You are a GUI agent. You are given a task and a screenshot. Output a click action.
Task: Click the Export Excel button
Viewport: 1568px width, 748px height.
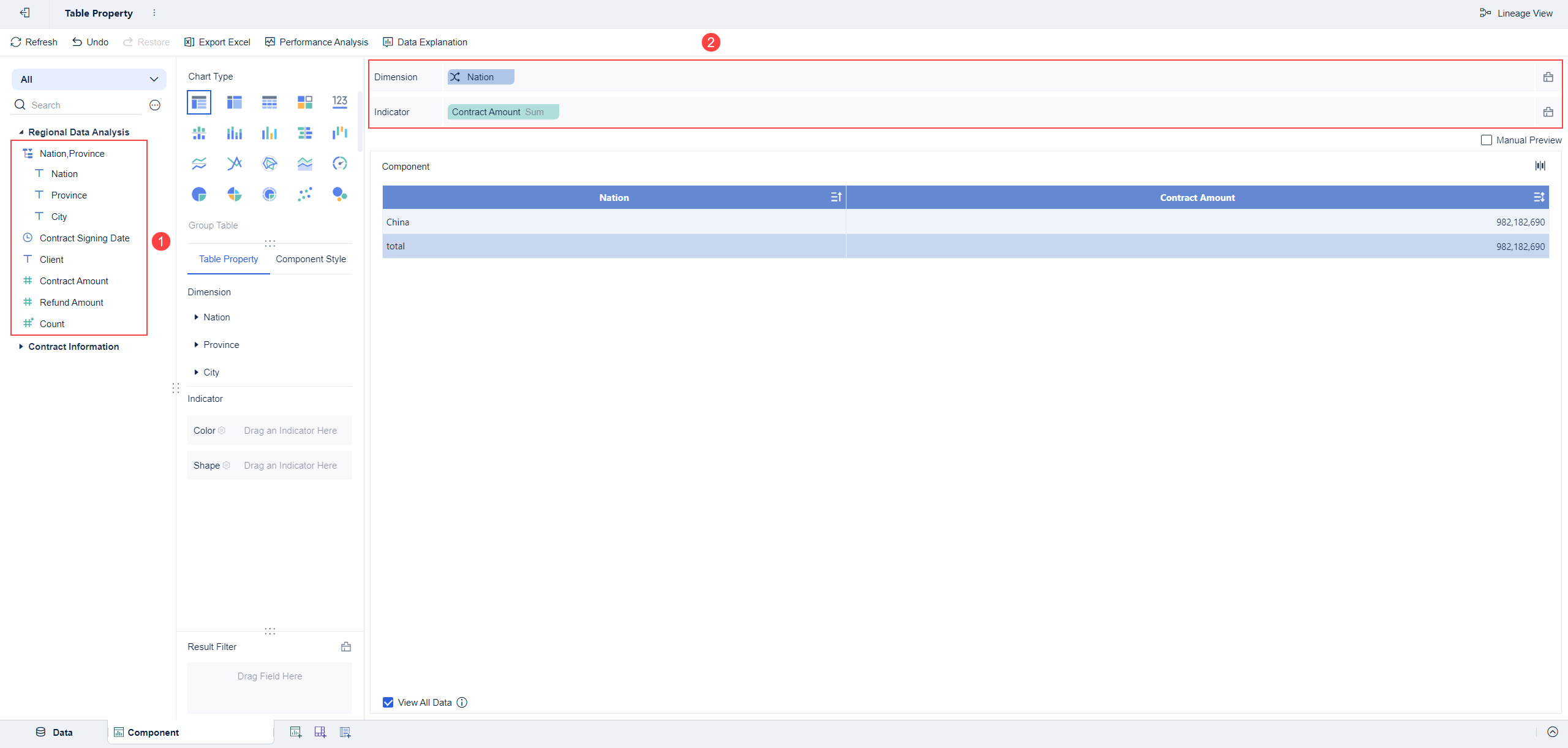pos(217,42)
